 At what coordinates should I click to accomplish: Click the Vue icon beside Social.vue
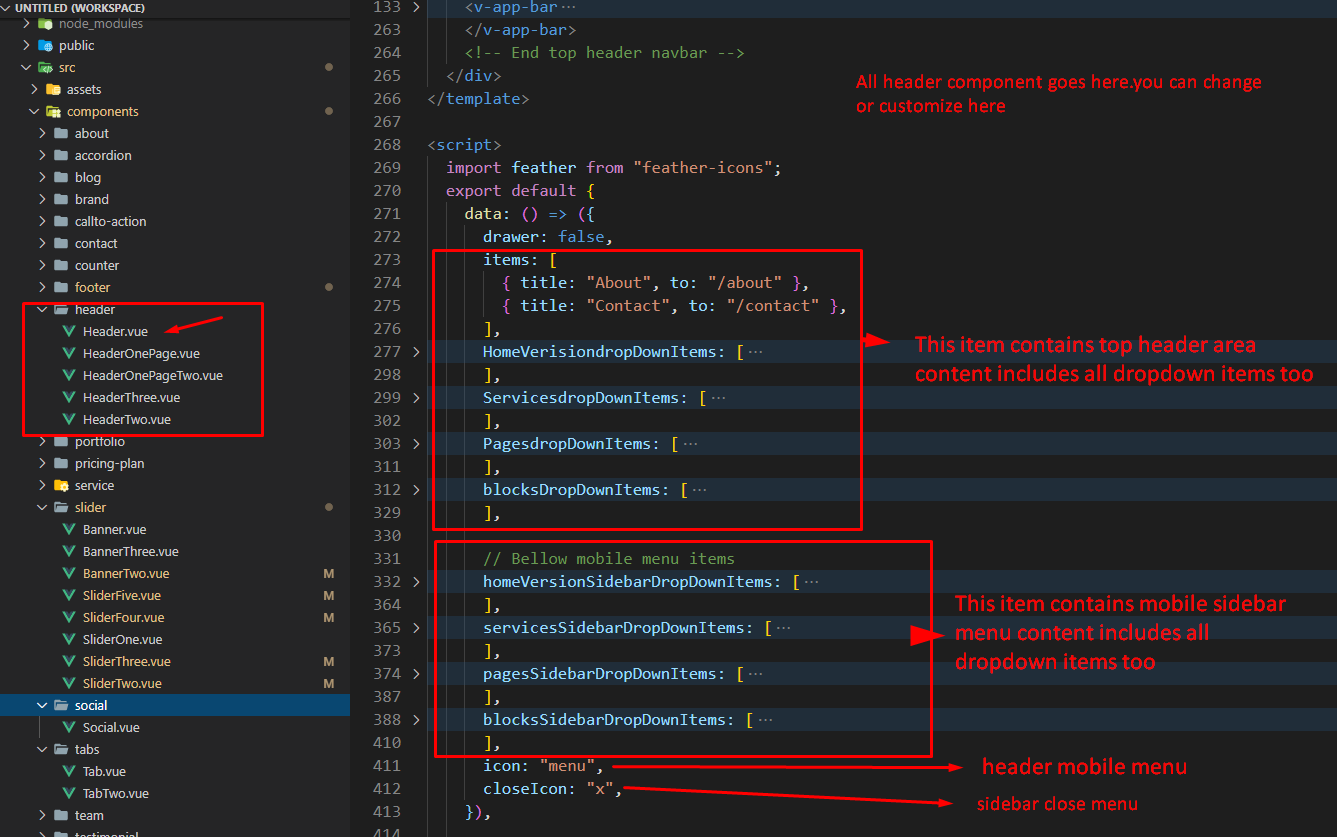[69, 727]
